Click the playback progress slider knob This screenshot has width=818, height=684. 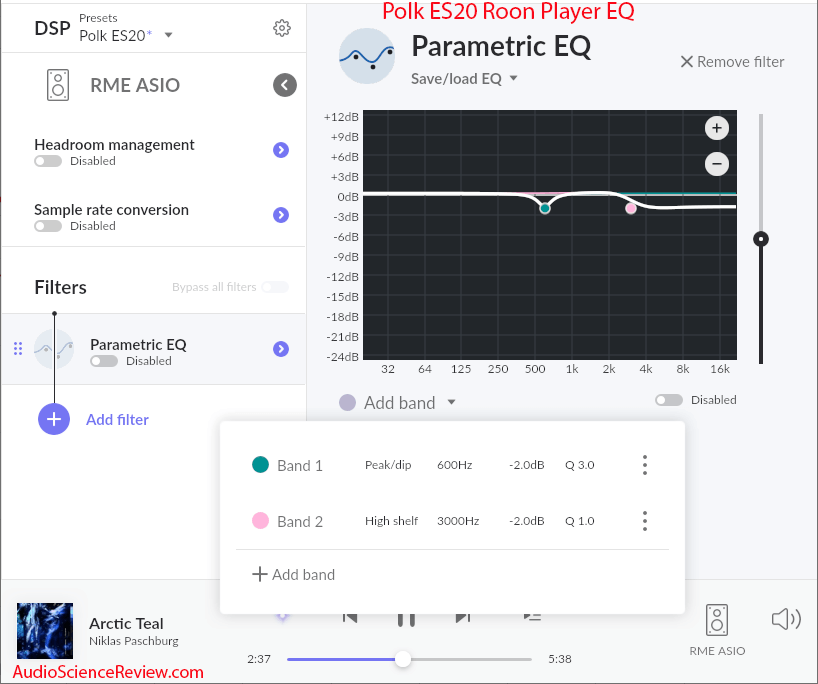click(403, 659)
